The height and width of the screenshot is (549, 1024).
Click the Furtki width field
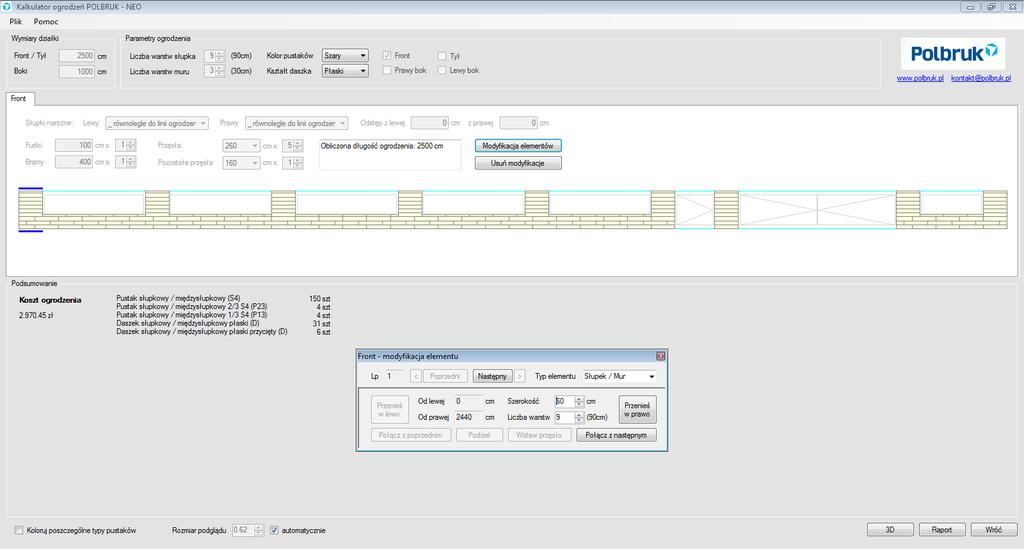[74, 145]
